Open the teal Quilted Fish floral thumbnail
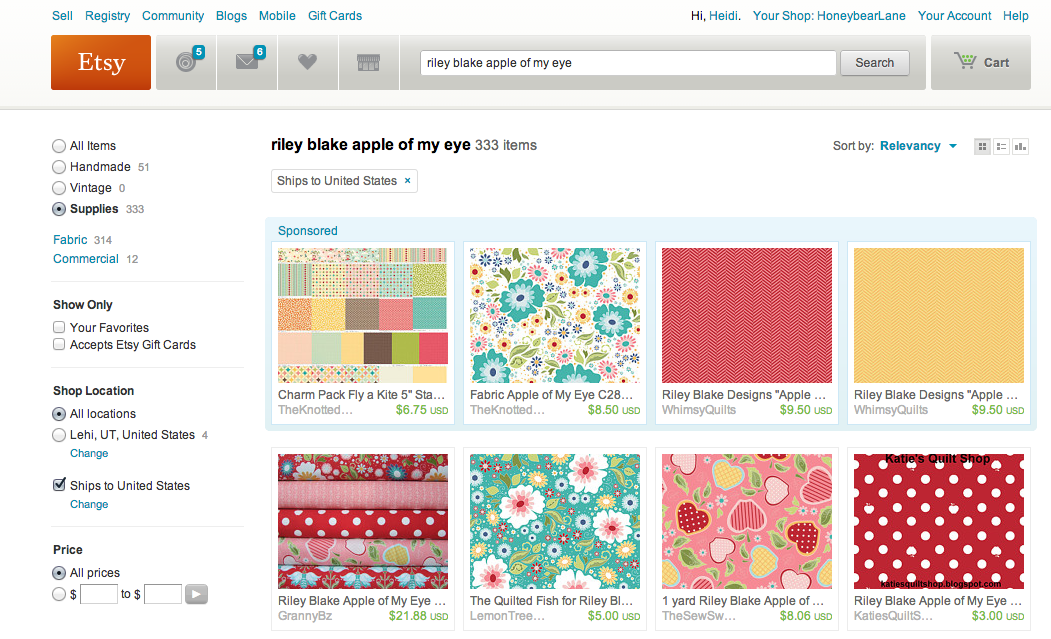The width and height of the screenshot is (1051, 639). [555, 522]
